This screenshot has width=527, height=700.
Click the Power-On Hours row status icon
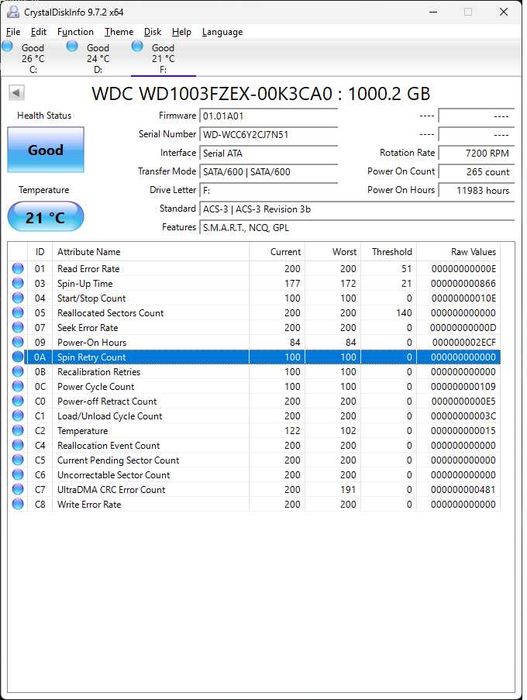pos(18,342)
